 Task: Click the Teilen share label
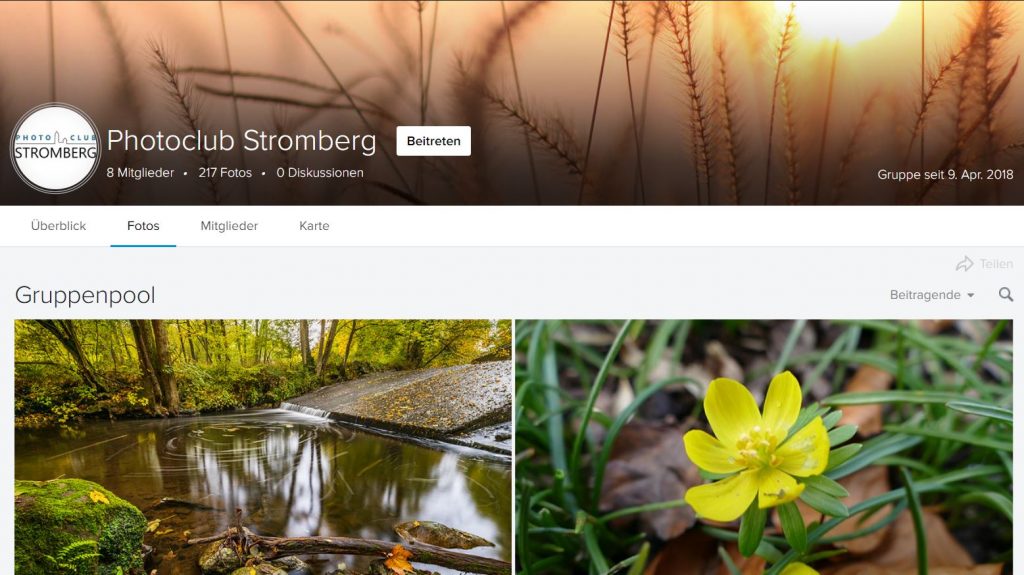(996, 264)
